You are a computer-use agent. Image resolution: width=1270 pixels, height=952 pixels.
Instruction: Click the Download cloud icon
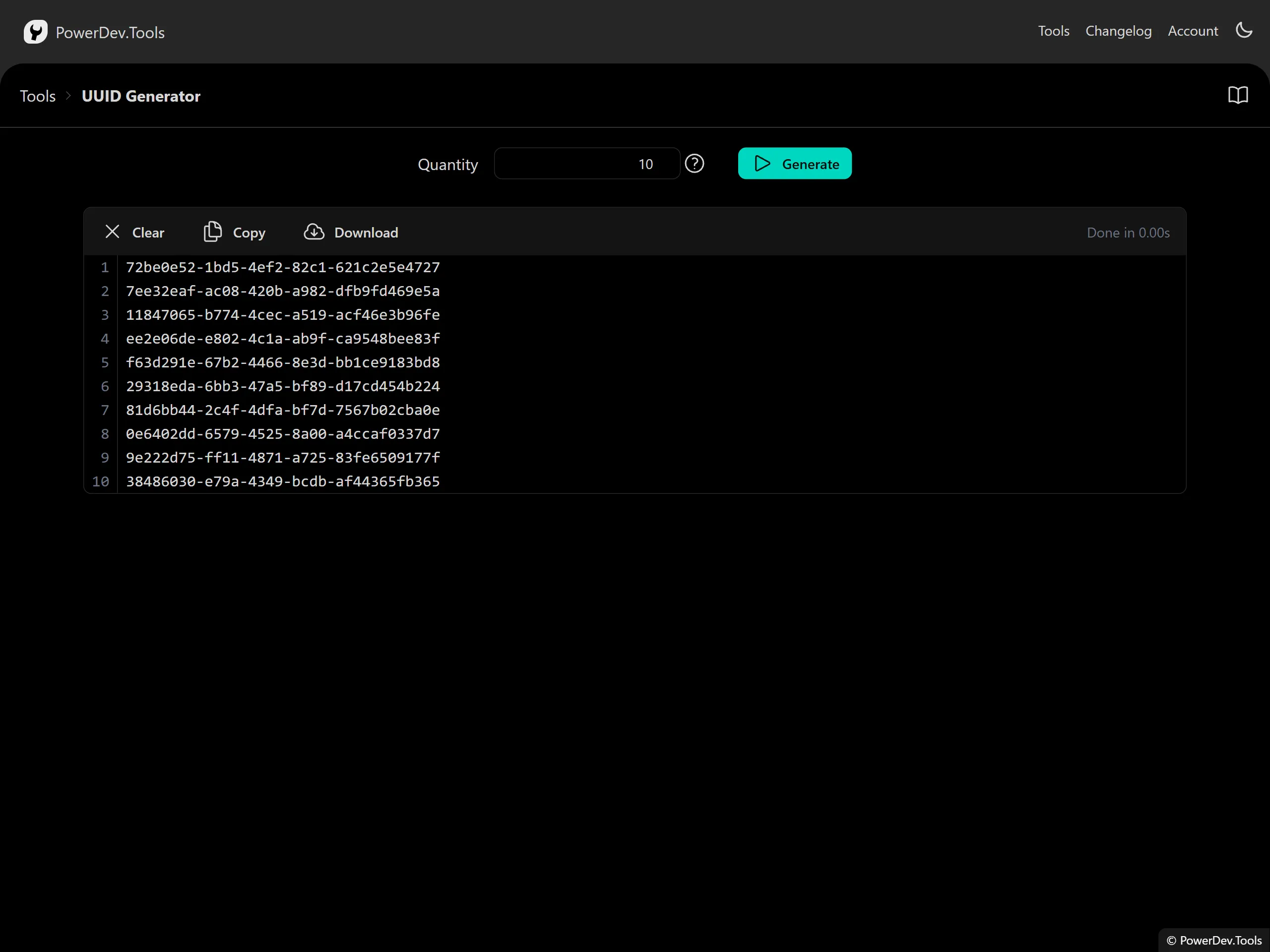point(314,232)
